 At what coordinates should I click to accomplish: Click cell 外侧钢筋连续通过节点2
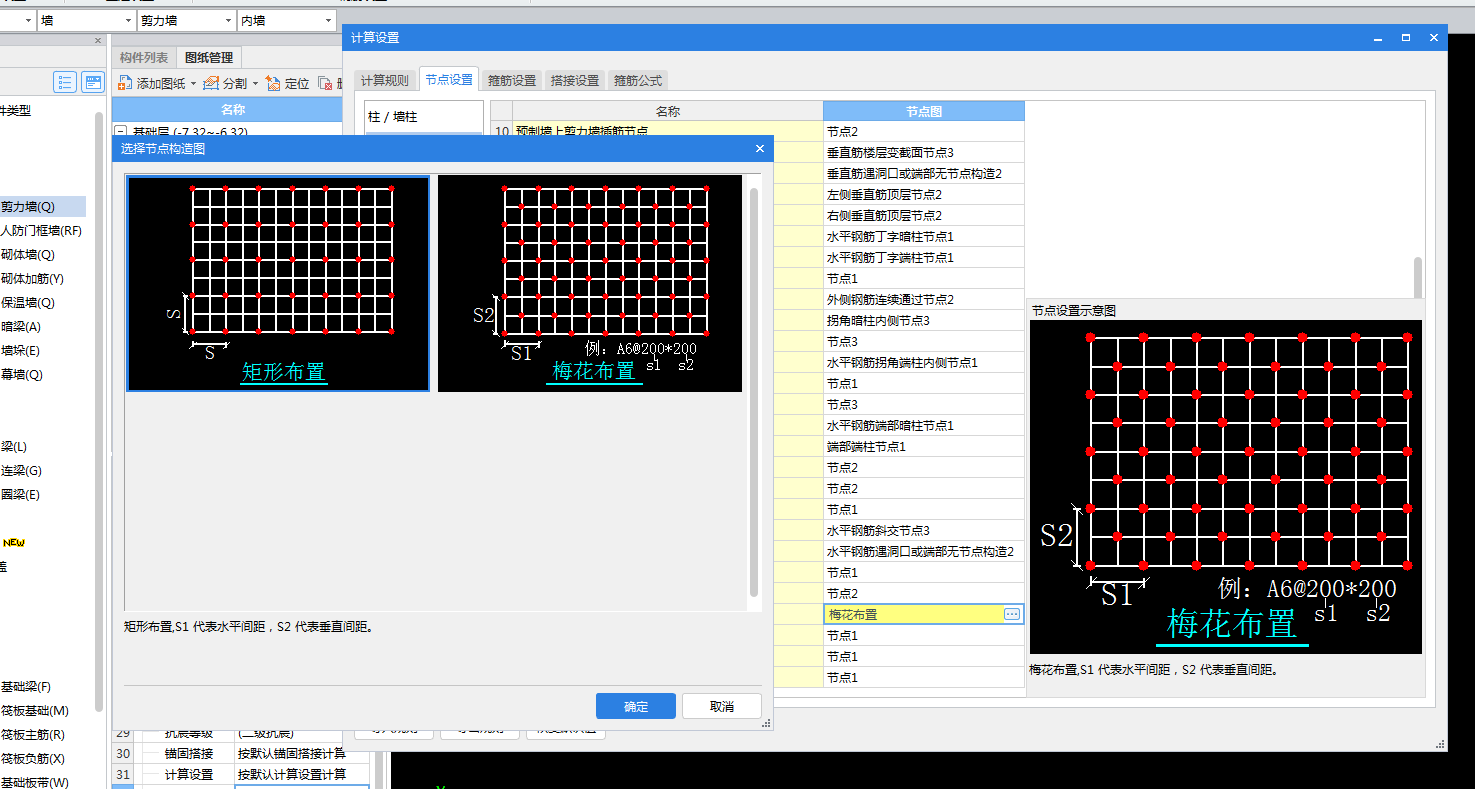click(x=923, y=299)
